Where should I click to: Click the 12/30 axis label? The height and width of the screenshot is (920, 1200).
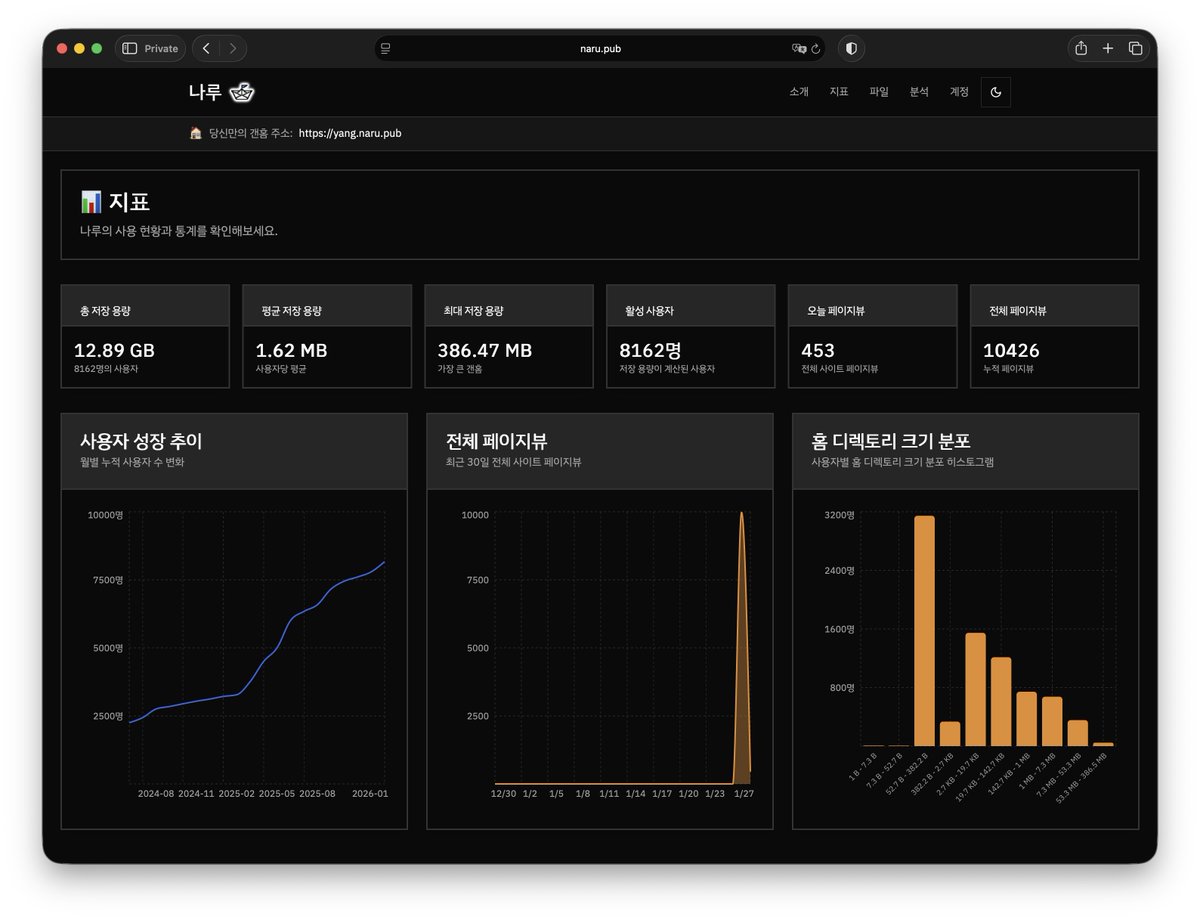(503, 793)
